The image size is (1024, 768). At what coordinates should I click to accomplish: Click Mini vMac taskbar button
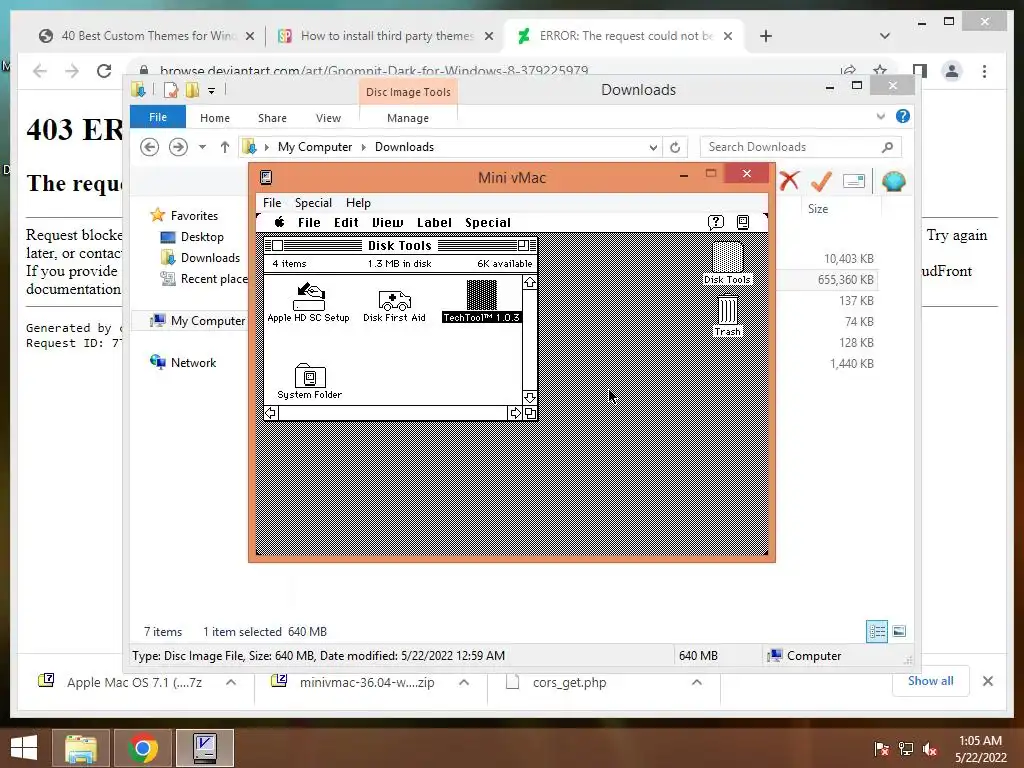coord(205,748)
